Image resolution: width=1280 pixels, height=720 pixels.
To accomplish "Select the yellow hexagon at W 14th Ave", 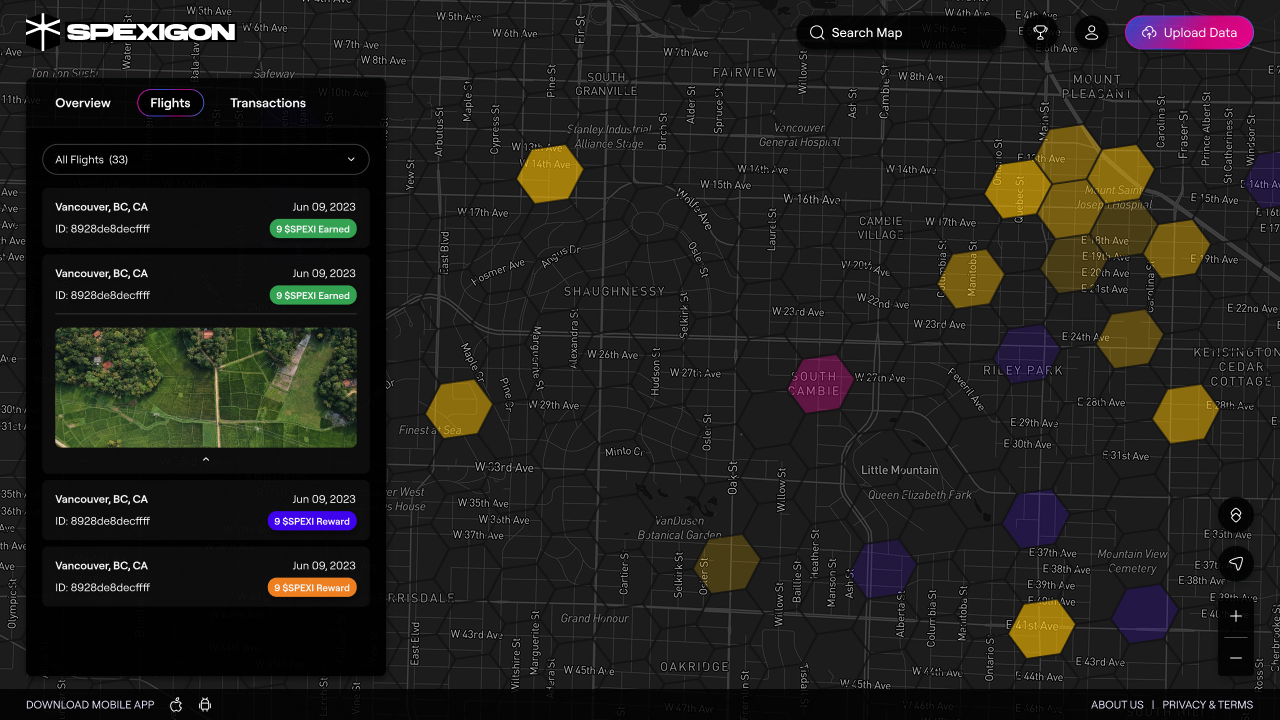I will [x=550, y=174].
